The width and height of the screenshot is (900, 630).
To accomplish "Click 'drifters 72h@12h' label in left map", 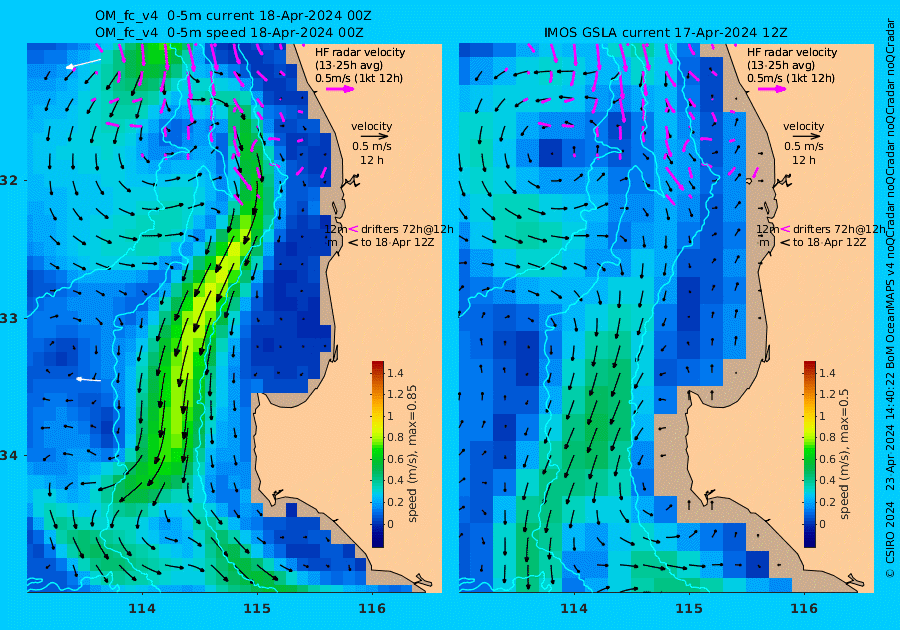I will (x=407, y=230).
